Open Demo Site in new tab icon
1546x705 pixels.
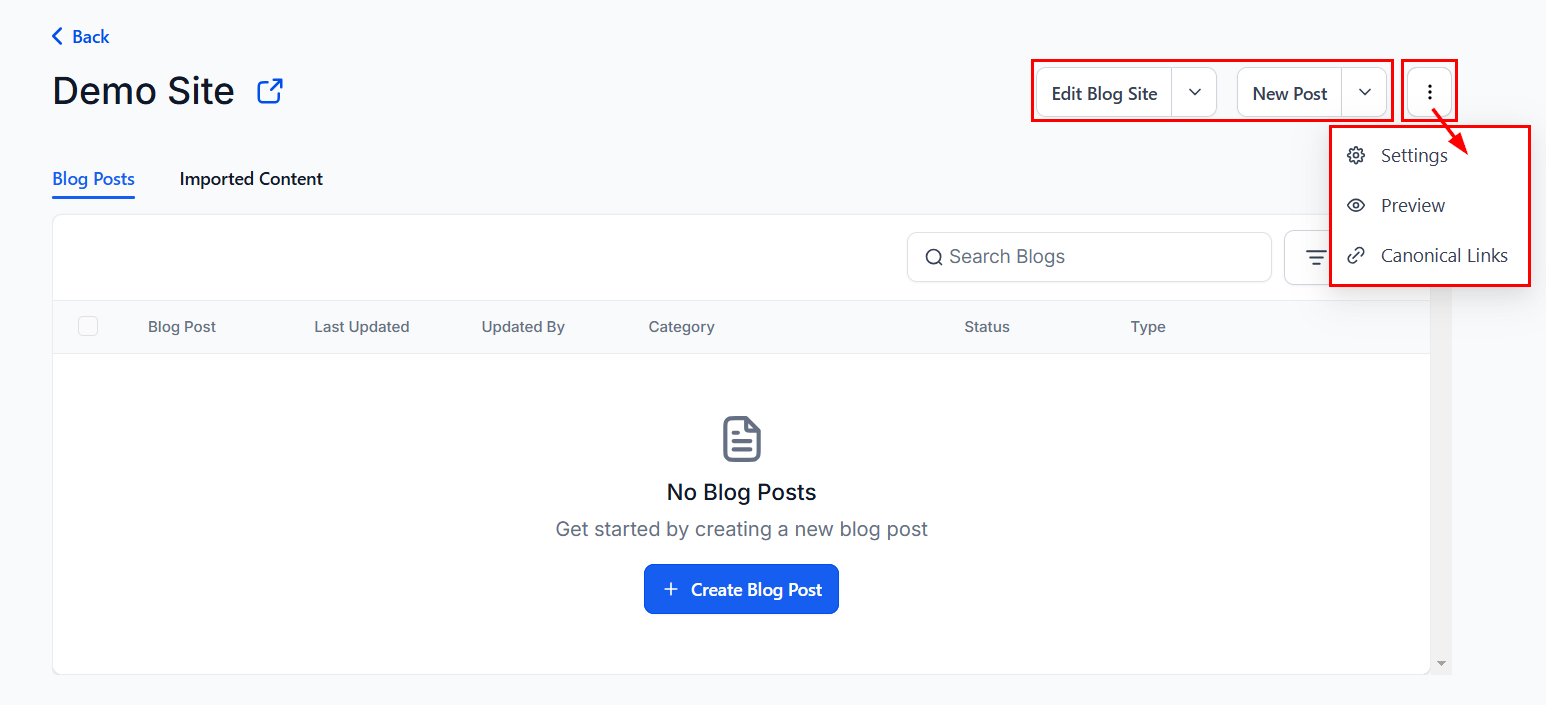point(270,91)
